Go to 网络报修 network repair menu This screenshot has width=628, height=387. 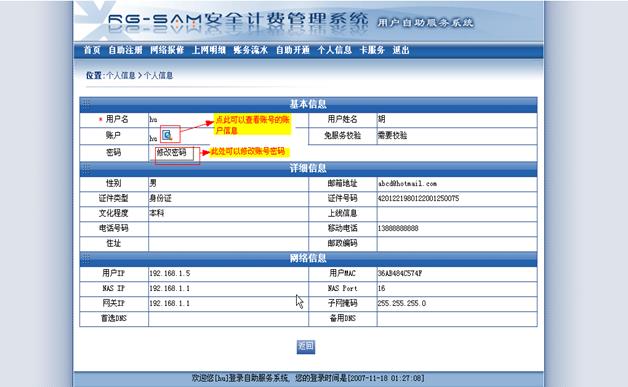[x=167, y=50]
